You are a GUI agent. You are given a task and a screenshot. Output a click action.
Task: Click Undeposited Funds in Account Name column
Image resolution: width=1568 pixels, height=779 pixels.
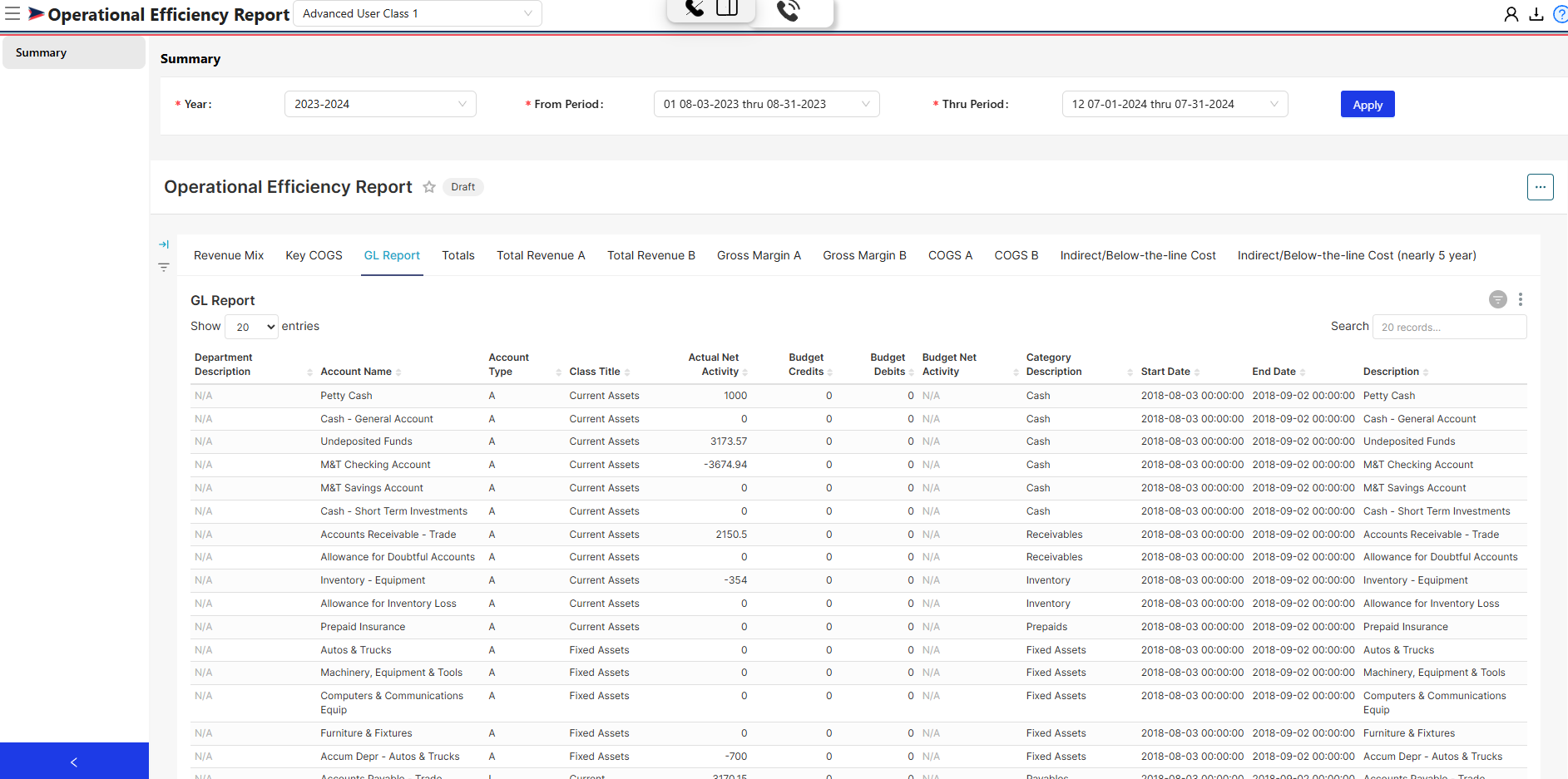366,441
